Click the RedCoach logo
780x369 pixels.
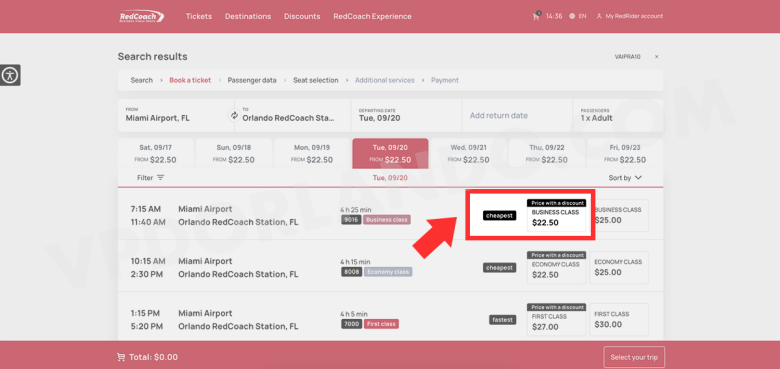point(142,16)
